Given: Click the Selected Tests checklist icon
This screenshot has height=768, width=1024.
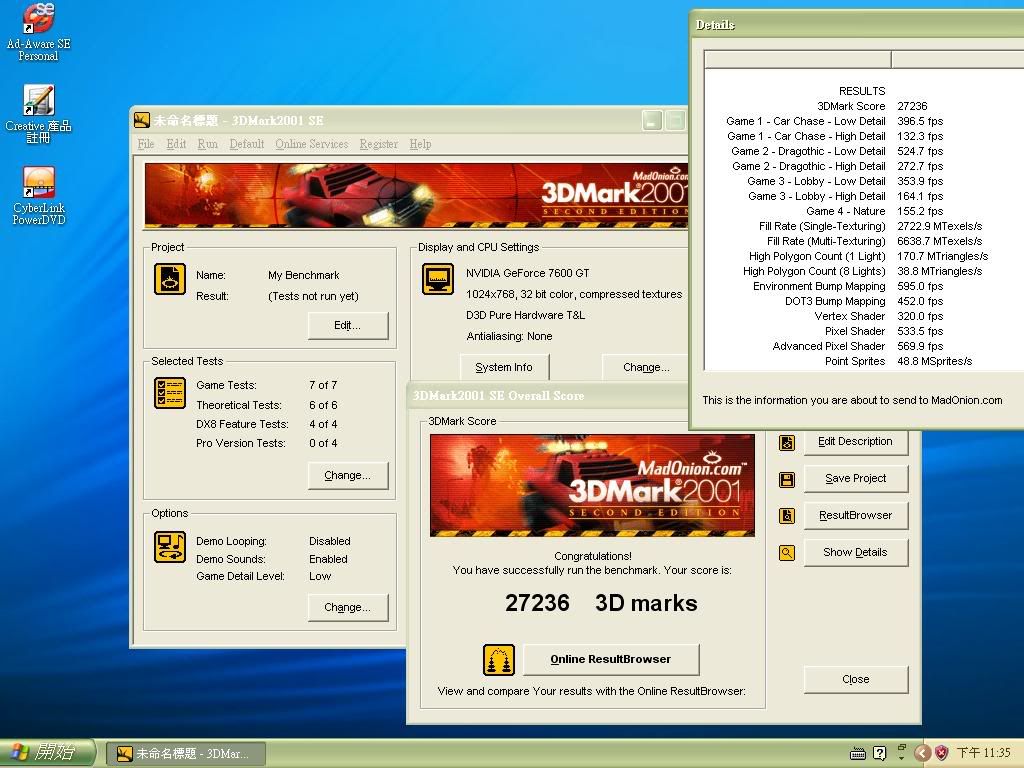Looking at the screenshot, I should [x=170, y=393].
